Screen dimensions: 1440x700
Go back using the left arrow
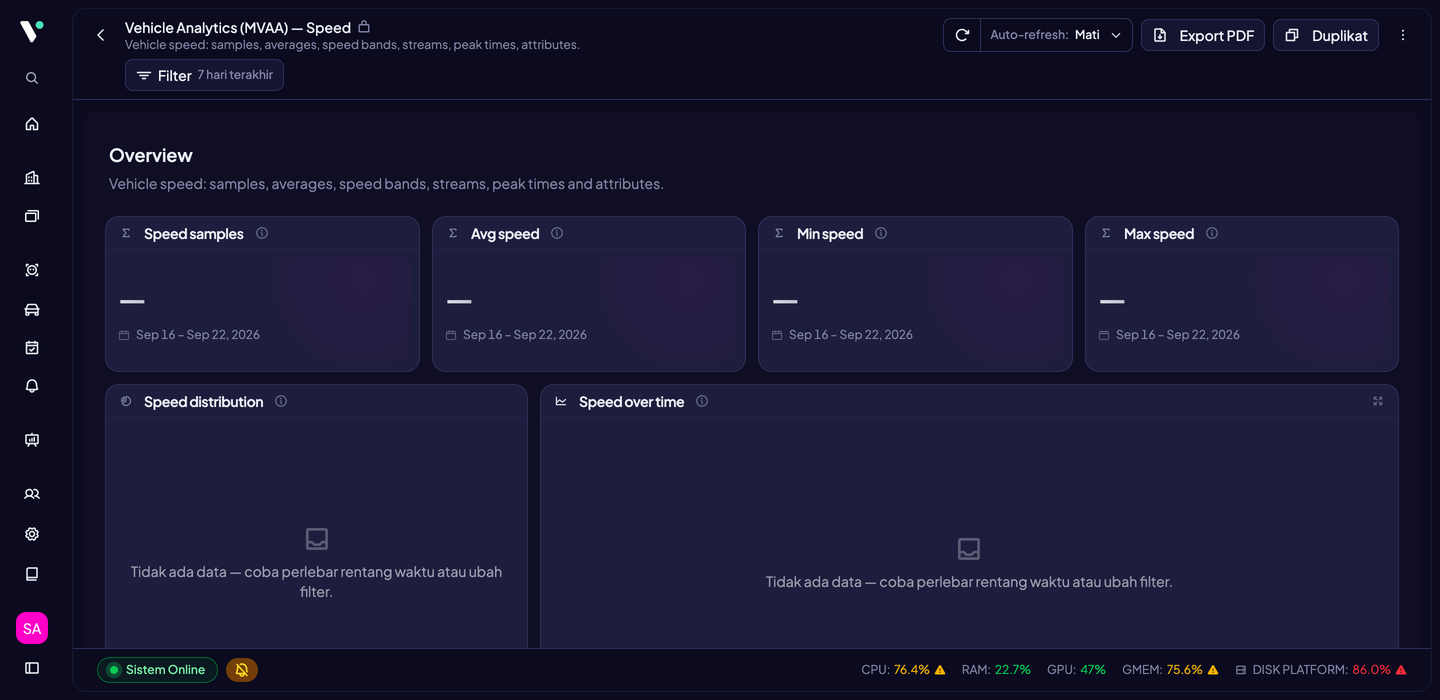pyautogui.click(x=100, y=35)
